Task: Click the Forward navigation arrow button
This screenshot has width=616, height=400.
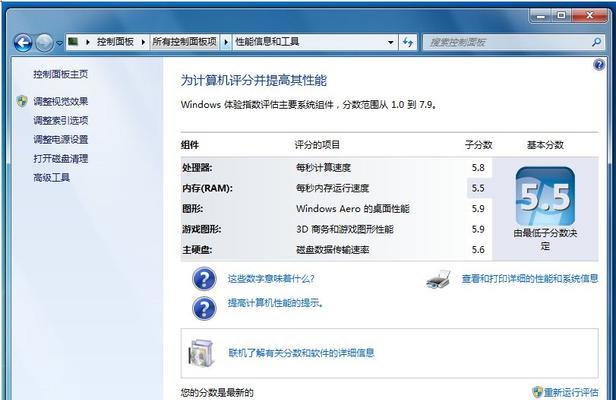Action: pyautogui.click(x=44, y=42)
